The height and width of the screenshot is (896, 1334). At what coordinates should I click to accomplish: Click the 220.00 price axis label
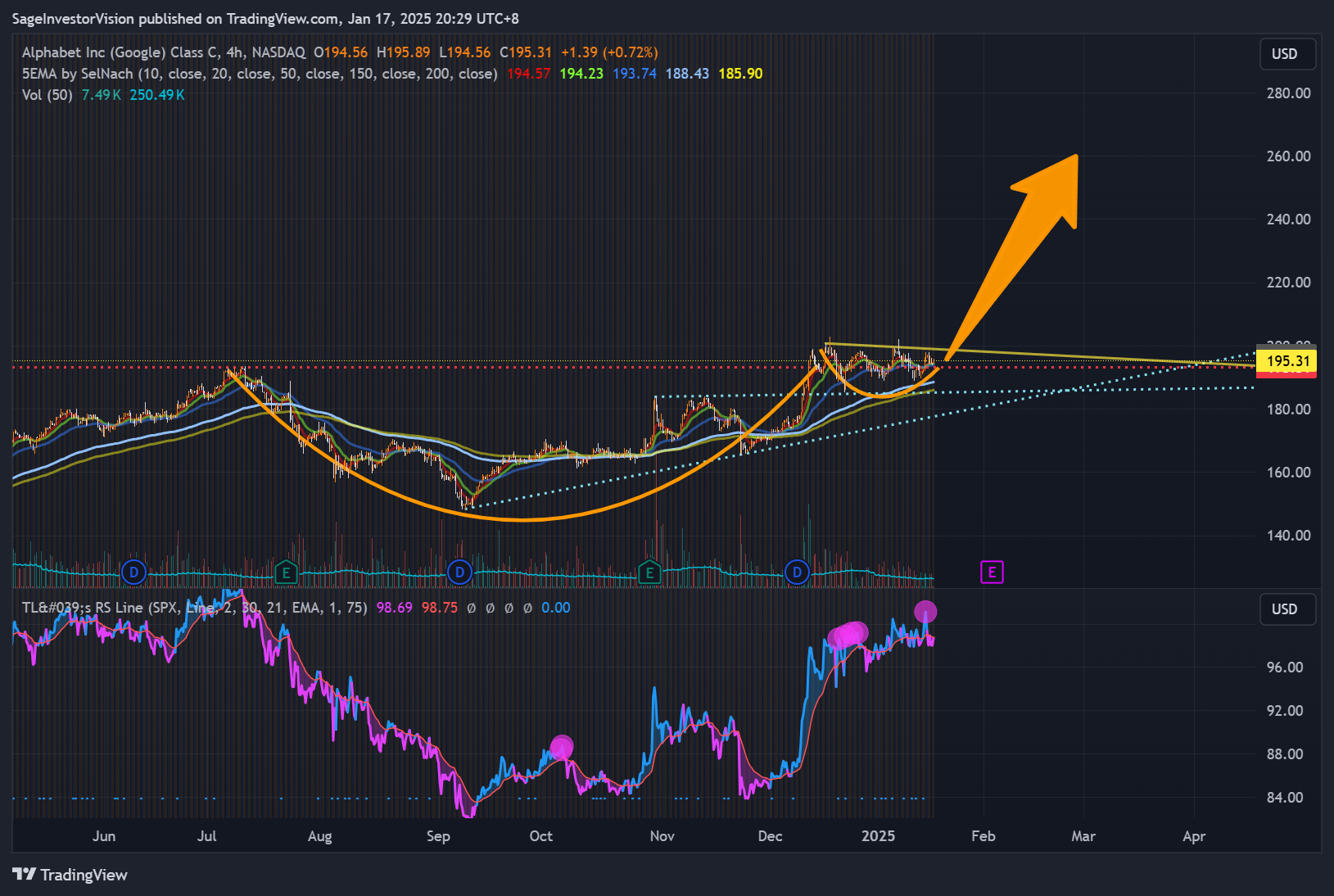(x=1288, y=283)
